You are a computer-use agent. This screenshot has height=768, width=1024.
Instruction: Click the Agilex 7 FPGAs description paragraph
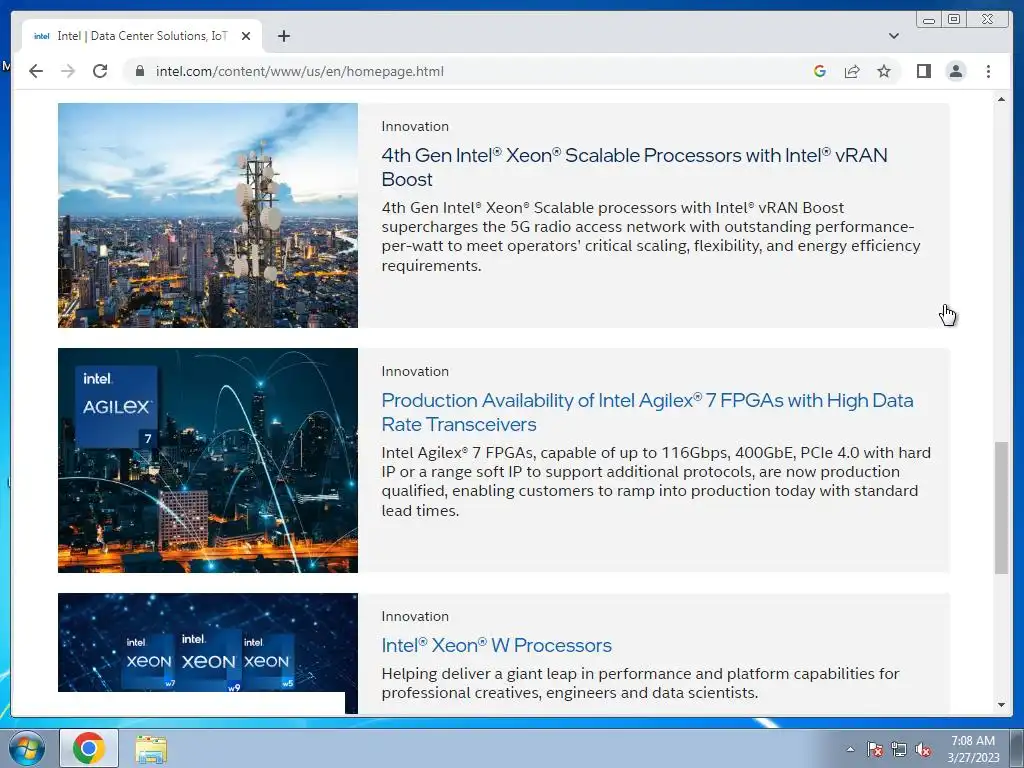coord(656,481)
